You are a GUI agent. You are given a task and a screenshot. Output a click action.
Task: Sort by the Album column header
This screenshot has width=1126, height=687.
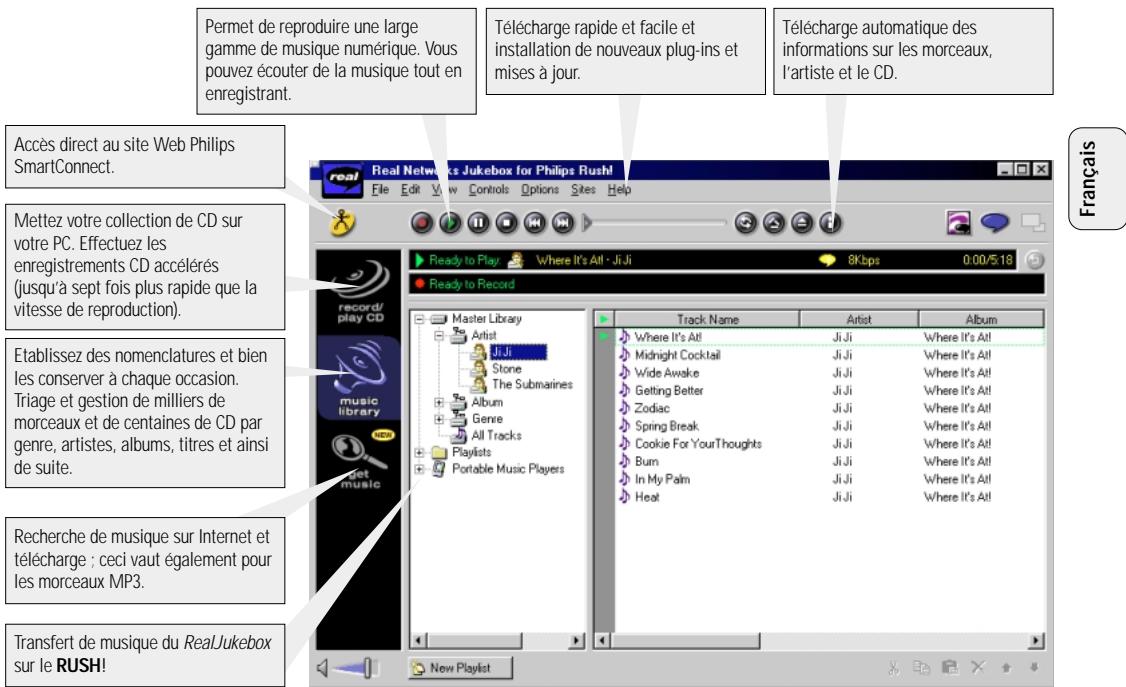tap(981, 319)
